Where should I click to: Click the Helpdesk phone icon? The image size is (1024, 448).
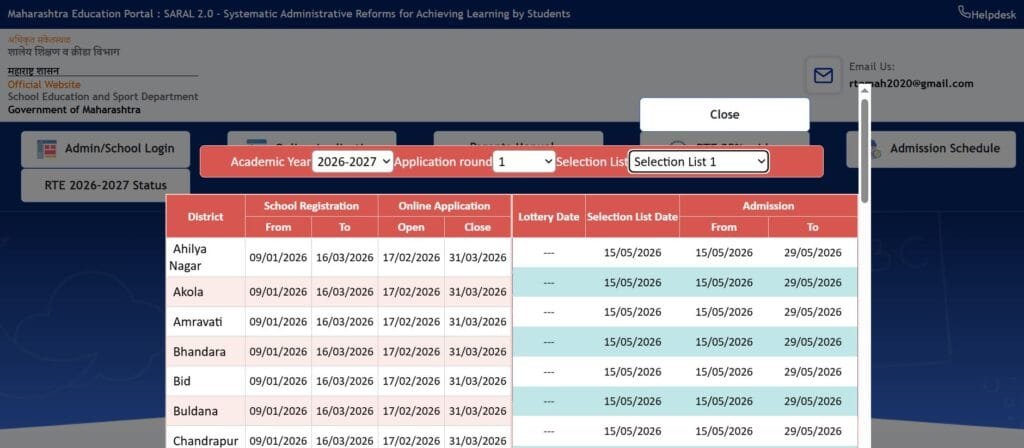964,12
